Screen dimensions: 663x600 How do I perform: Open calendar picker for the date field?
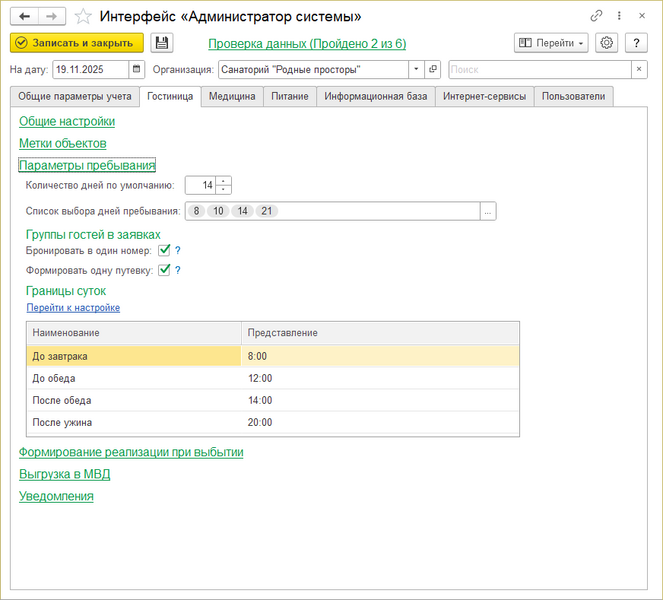(136, 70)
